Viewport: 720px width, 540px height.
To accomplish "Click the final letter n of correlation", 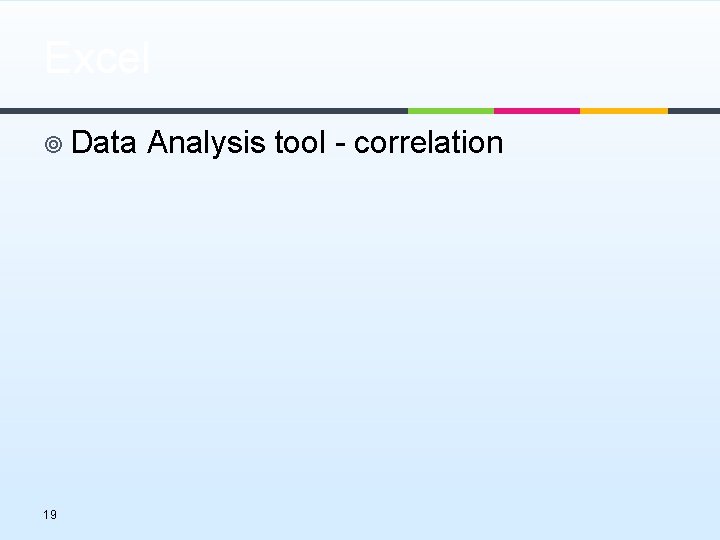I will (x=494, y=145).
